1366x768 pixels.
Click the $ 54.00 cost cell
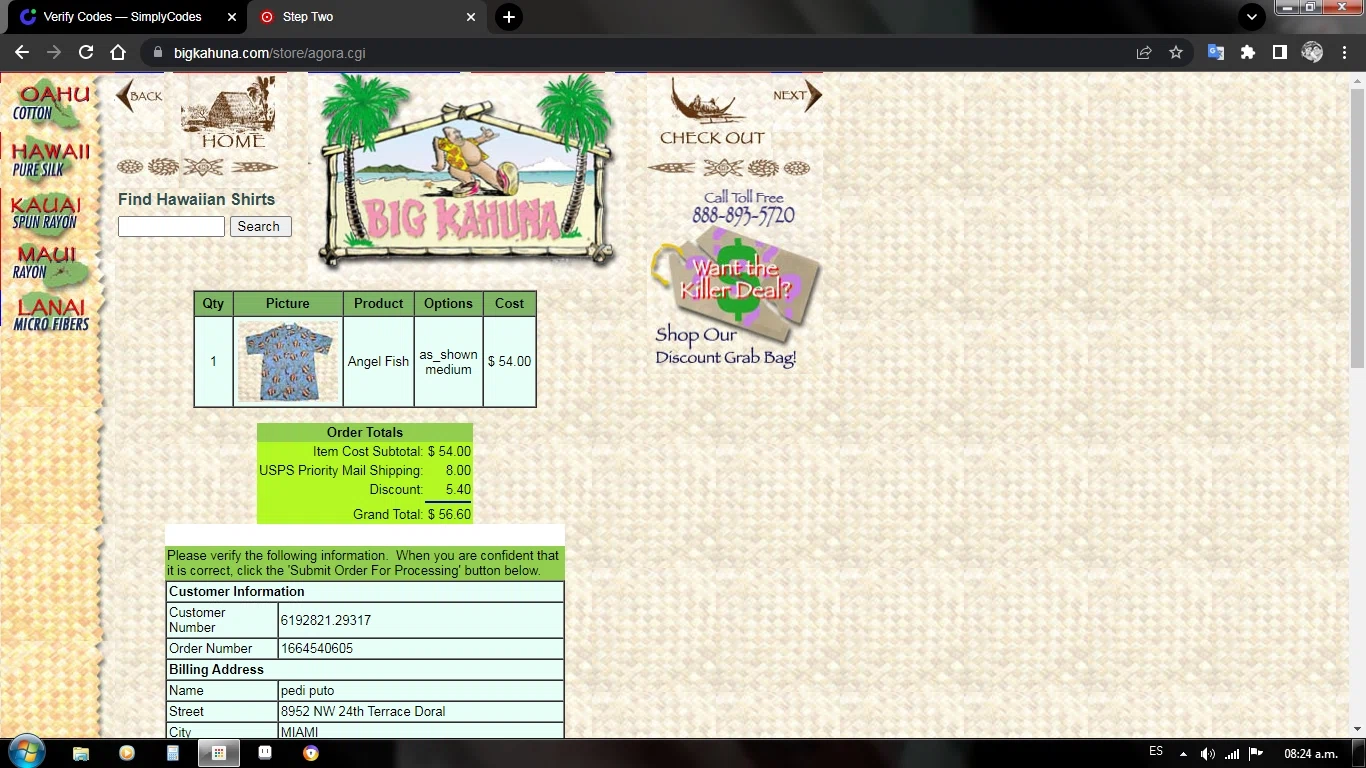click(x=509, y=362)
